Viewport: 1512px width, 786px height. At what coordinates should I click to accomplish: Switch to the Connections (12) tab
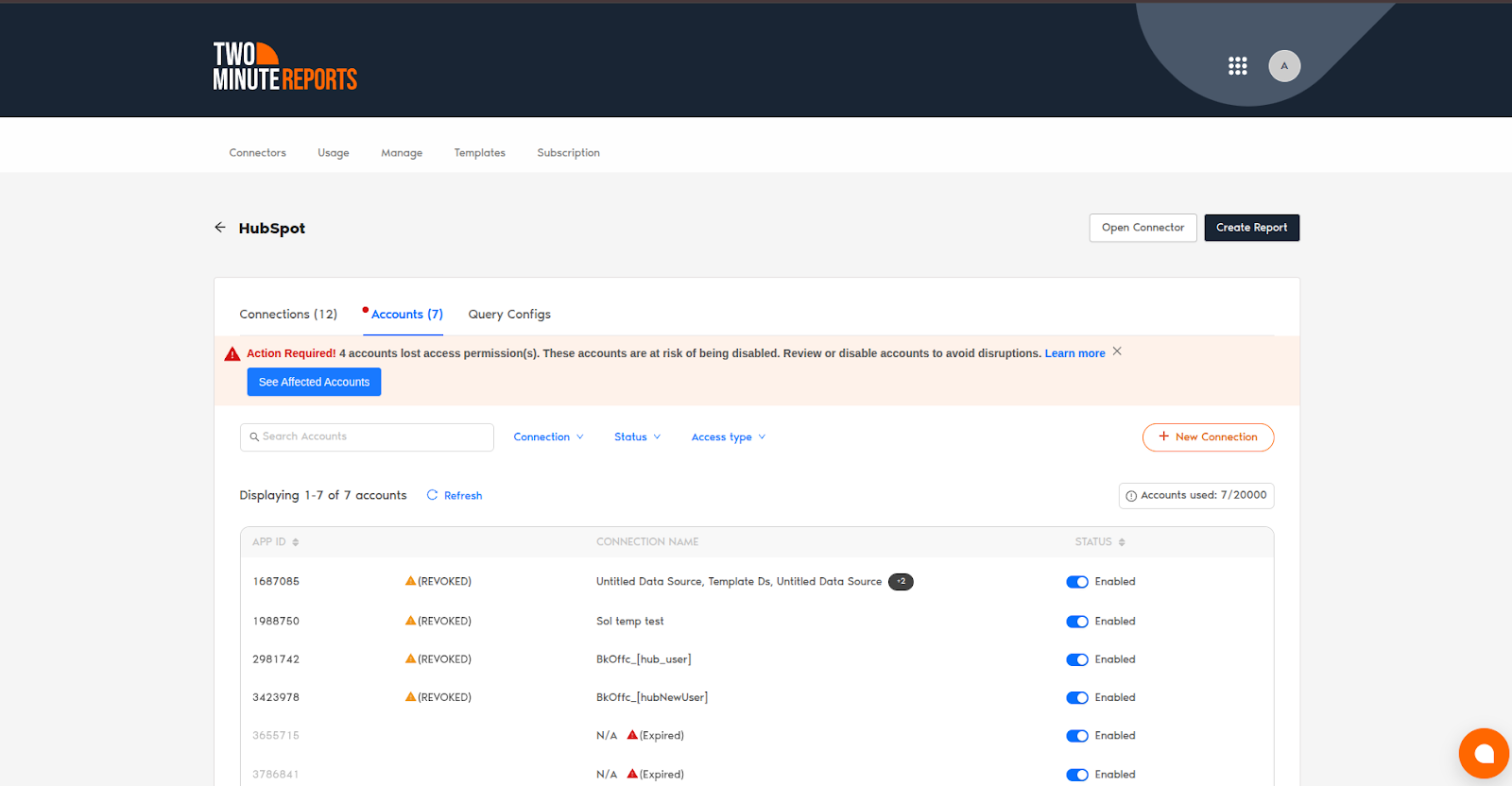[x=288, y=315]
